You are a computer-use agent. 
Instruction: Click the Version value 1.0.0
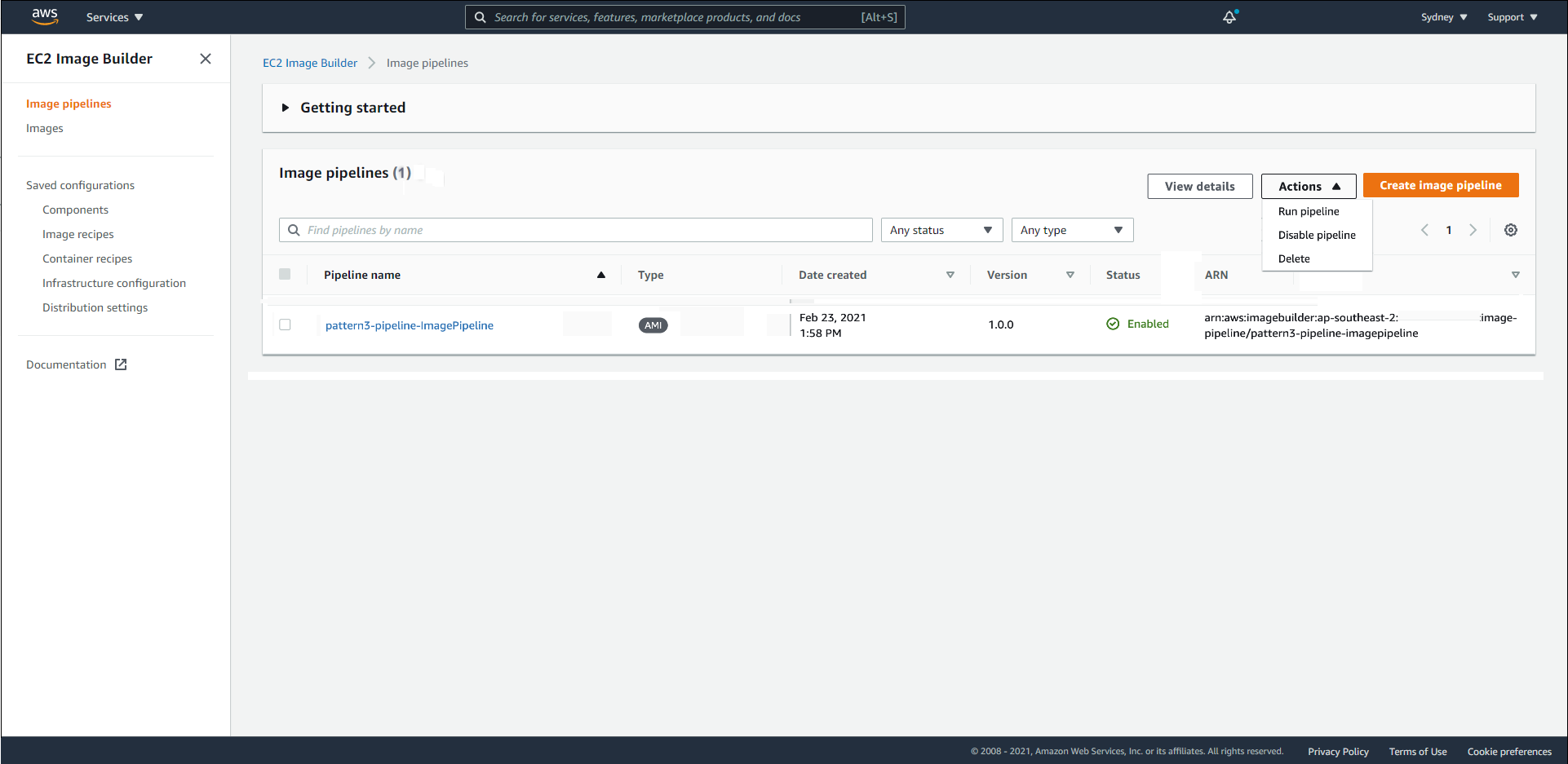click(1001, 325)
